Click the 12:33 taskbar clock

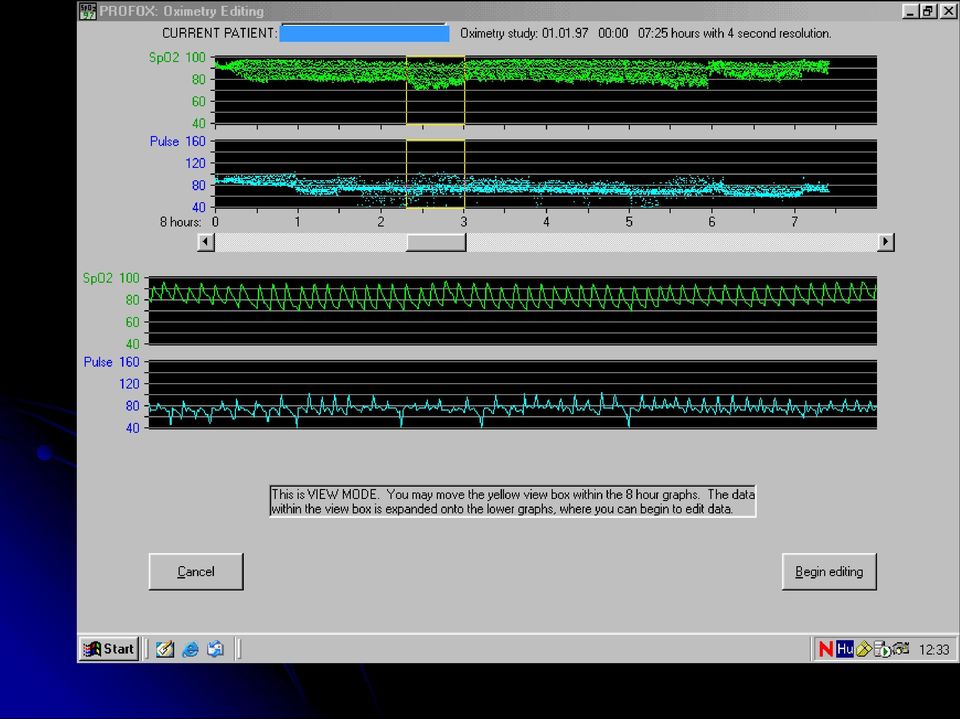pyautogui.click(x=934, y=649)
